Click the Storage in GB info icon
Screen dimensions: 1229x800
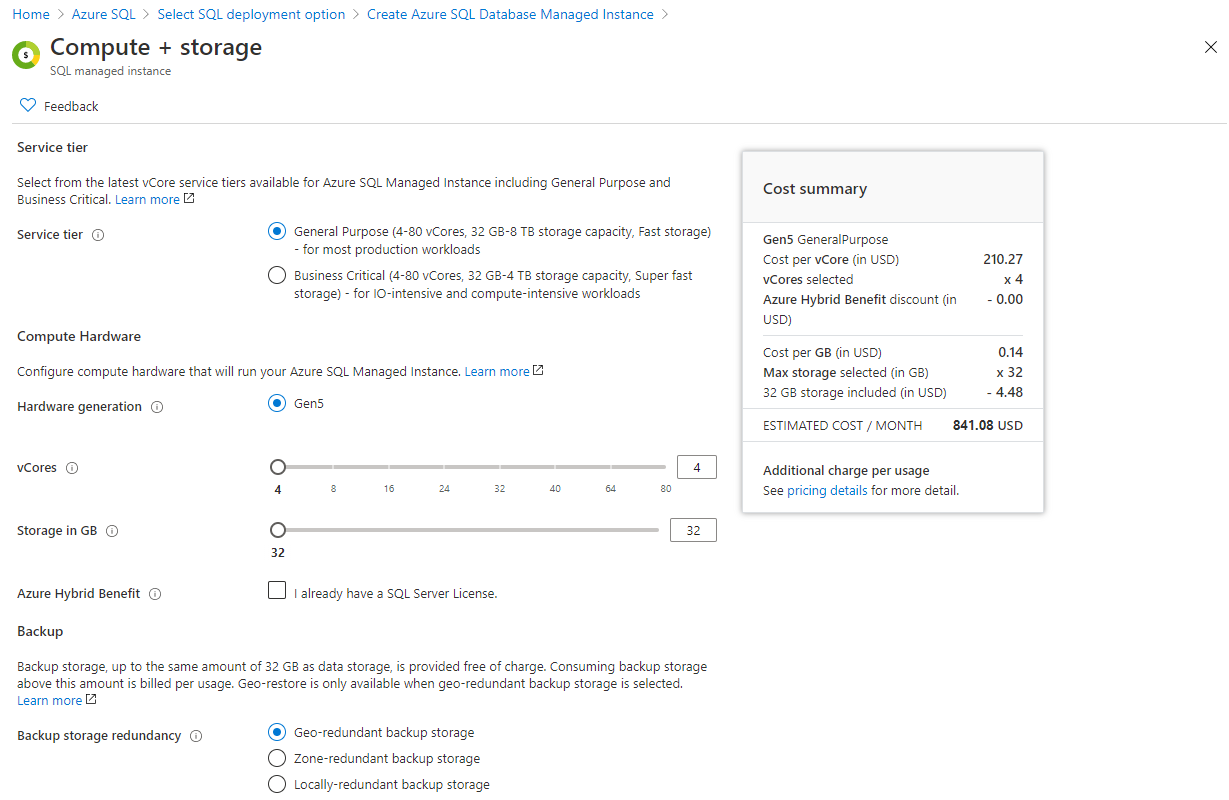point(112,531)
